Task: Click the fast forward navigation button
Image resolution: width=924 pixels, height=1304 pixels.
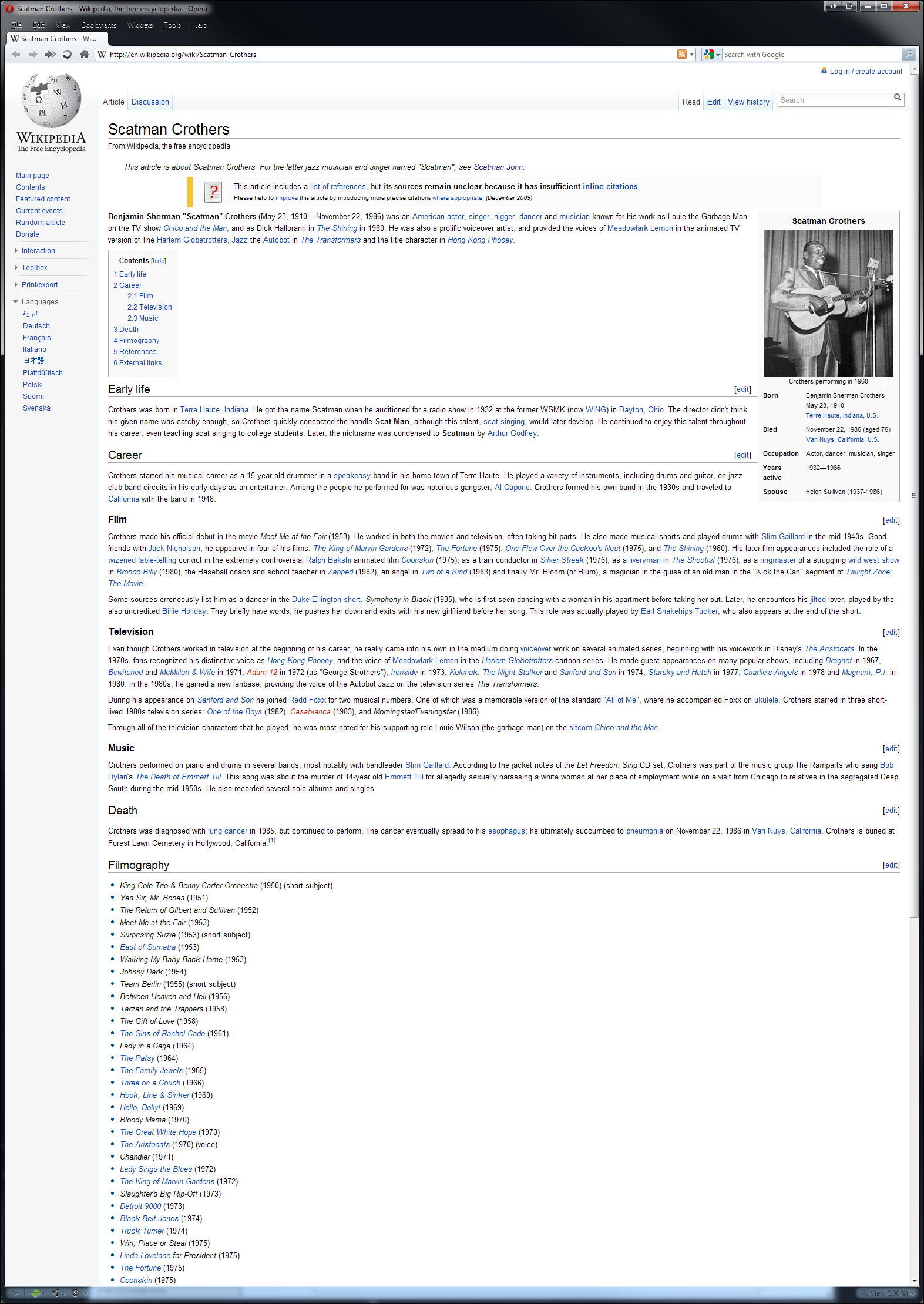Action: (50, 55)
